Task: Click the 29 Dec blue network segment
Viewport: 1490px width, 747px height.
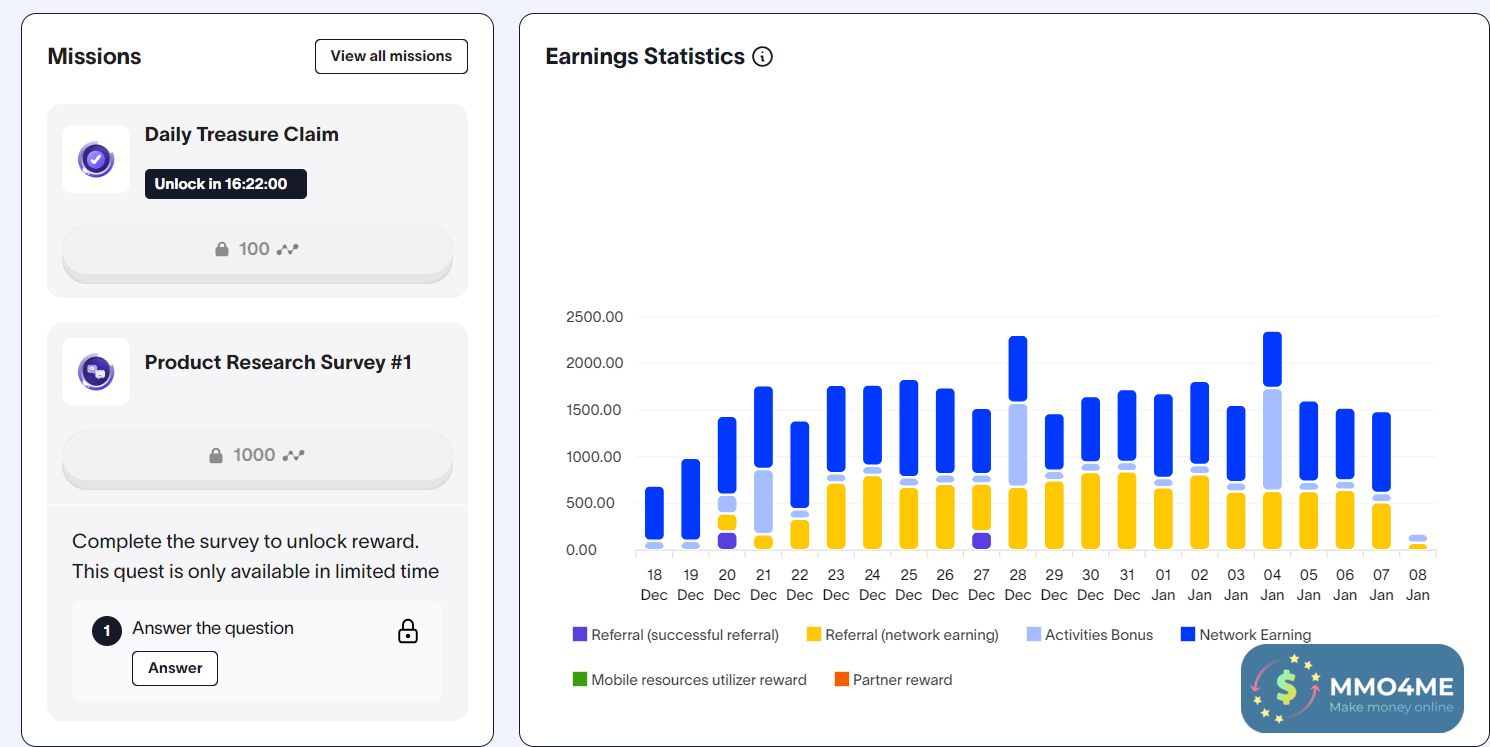Action: click(1054, 442)
